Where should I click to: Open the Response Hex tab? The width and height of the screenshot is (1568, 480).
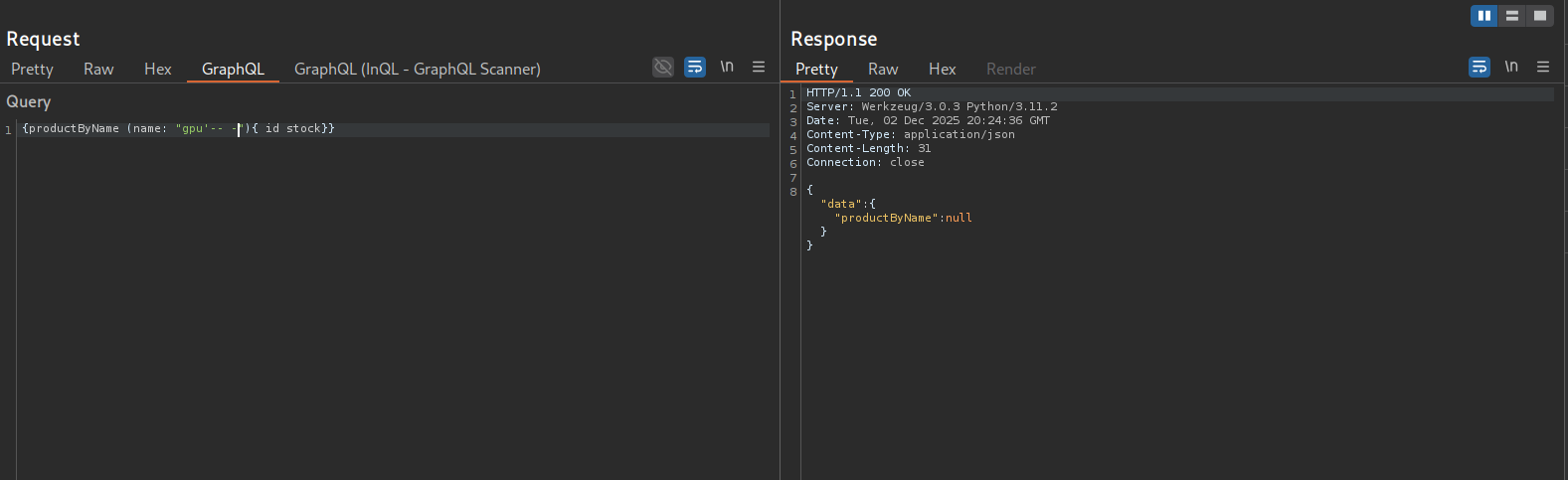tap(942, 69)
